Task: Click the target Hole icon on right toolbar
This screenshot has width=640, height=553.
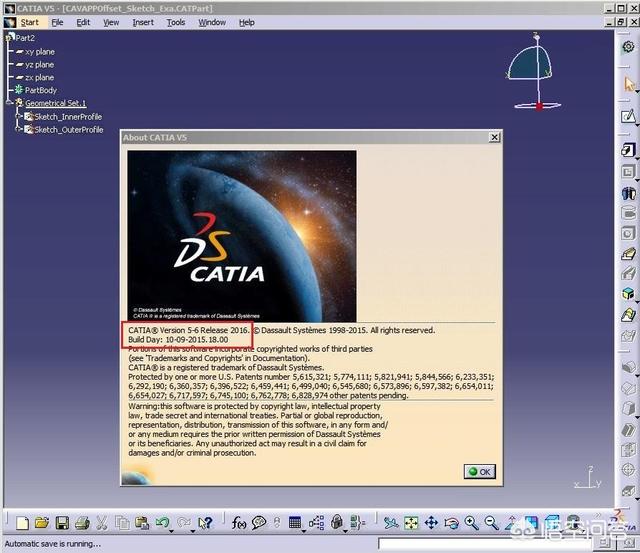Action: click(628, 469)
